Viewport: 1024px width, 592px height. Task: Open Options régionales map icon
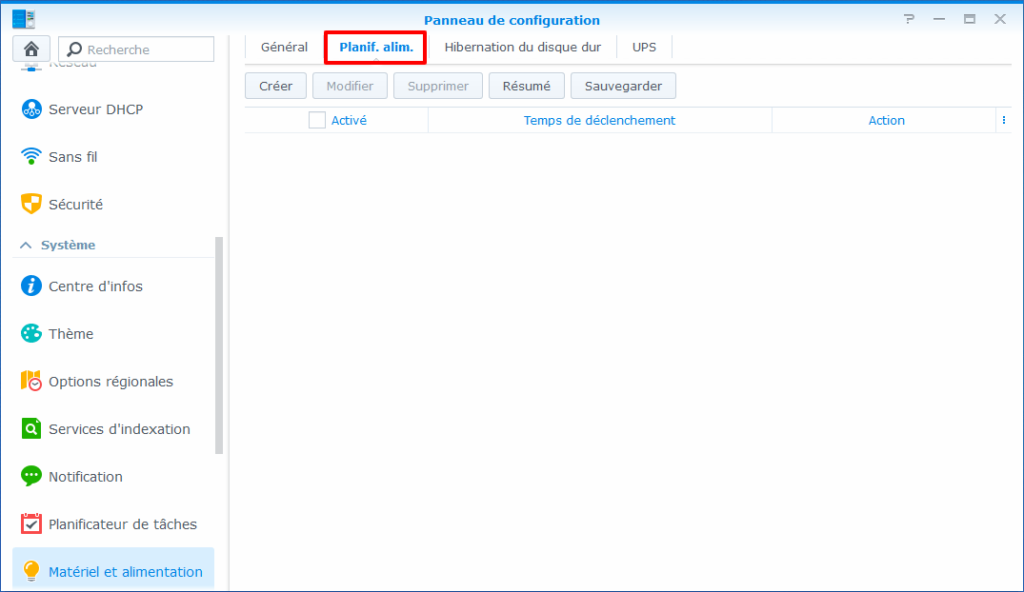[32, 381]
